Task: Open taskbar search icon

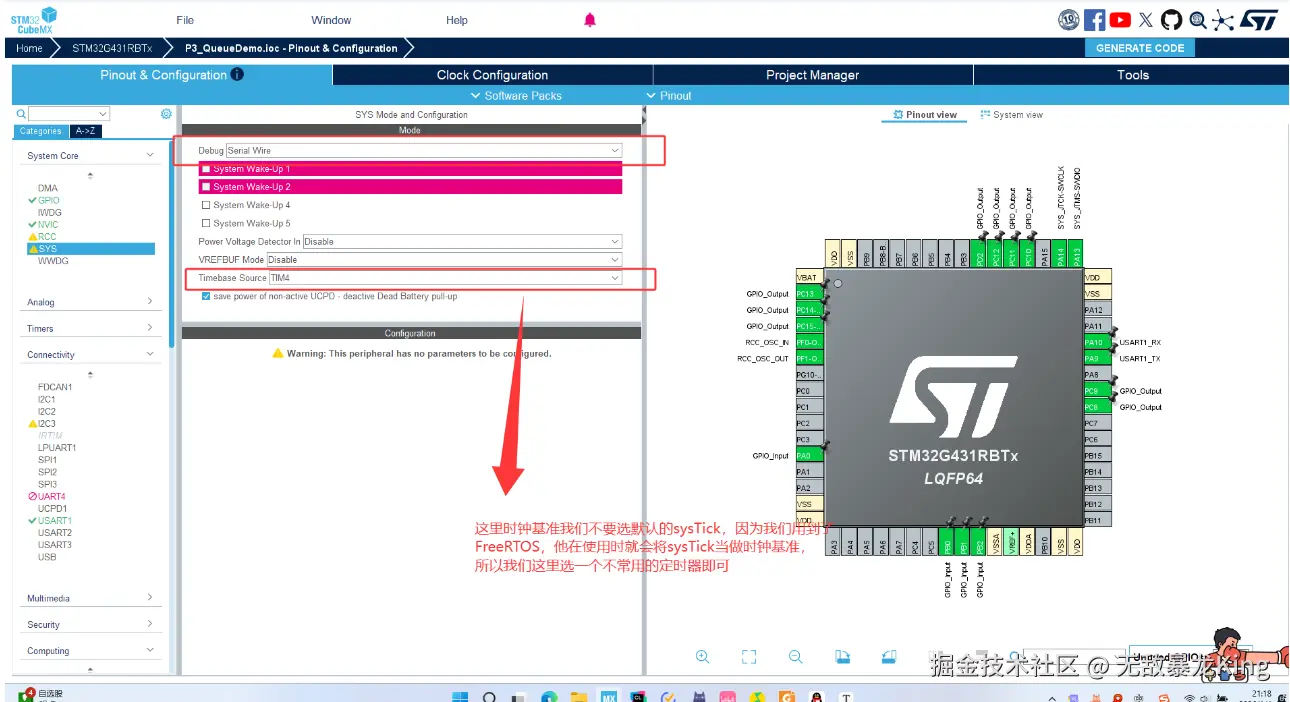Action: [490, 696]
